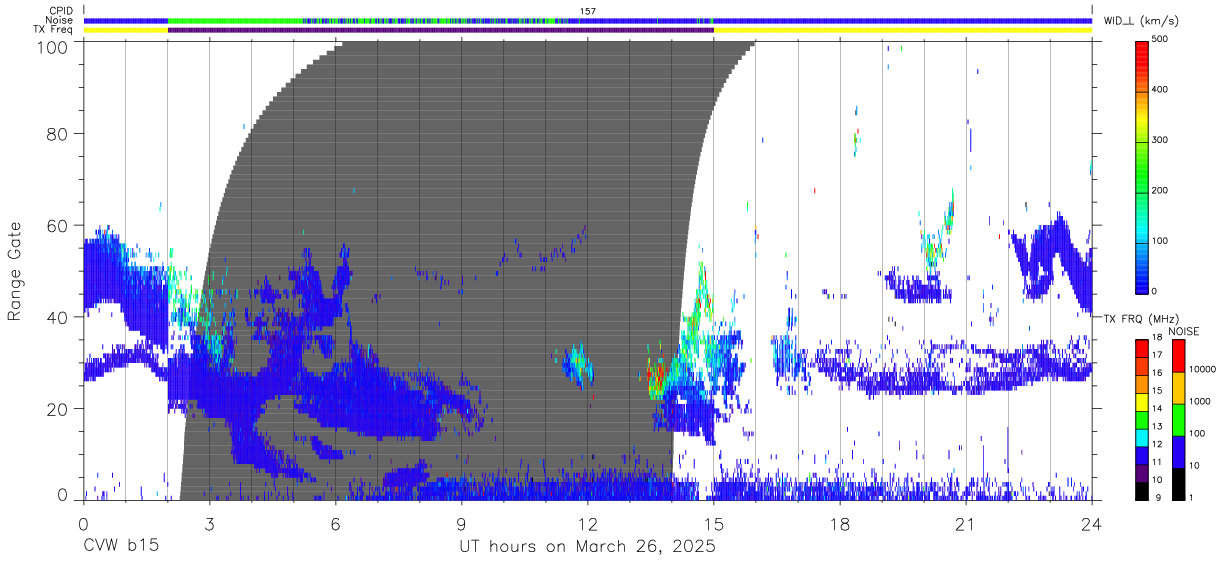Click the 300 label on width colorbar

tap(1161, 140)
